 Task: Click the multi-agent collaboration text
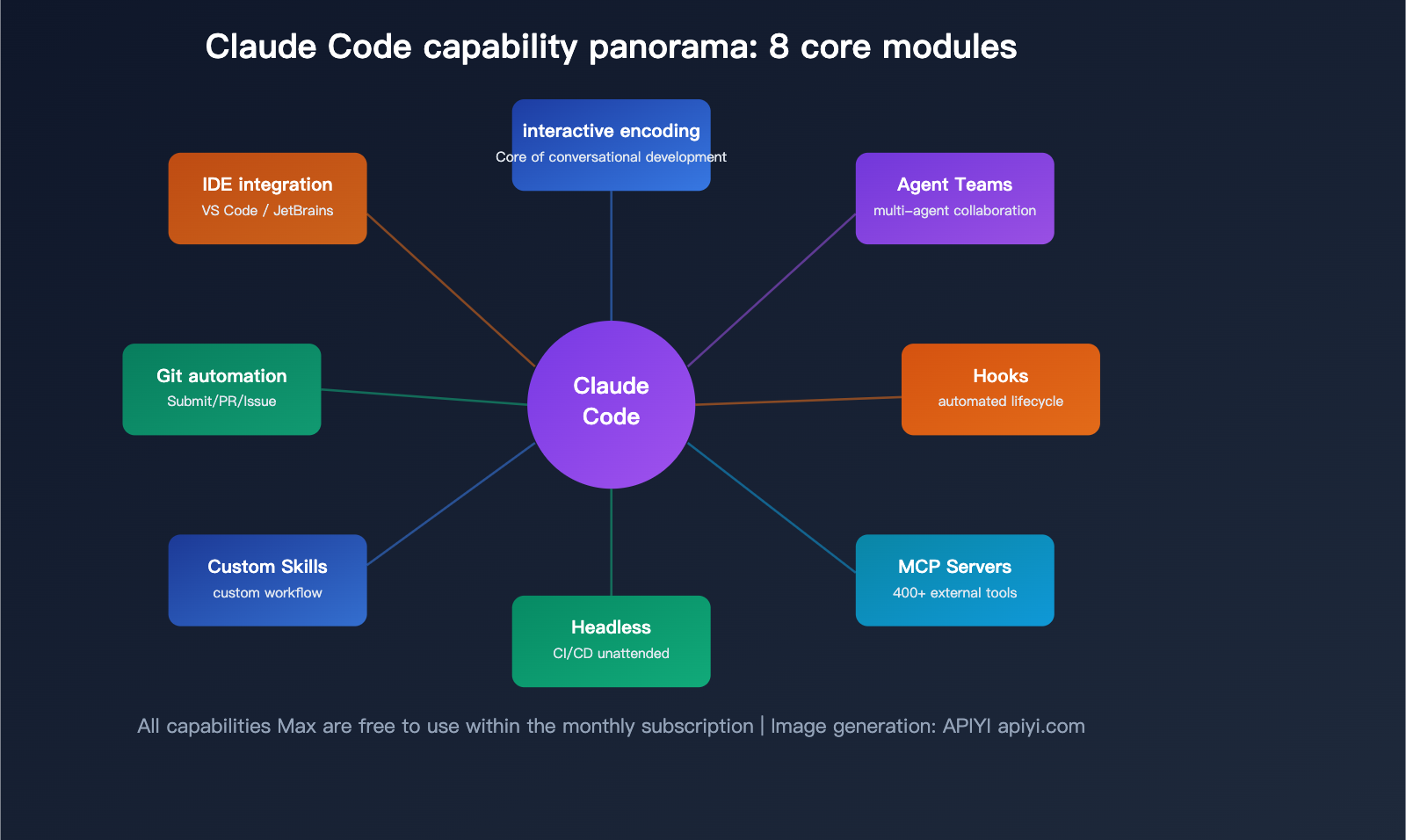[954, 211]
